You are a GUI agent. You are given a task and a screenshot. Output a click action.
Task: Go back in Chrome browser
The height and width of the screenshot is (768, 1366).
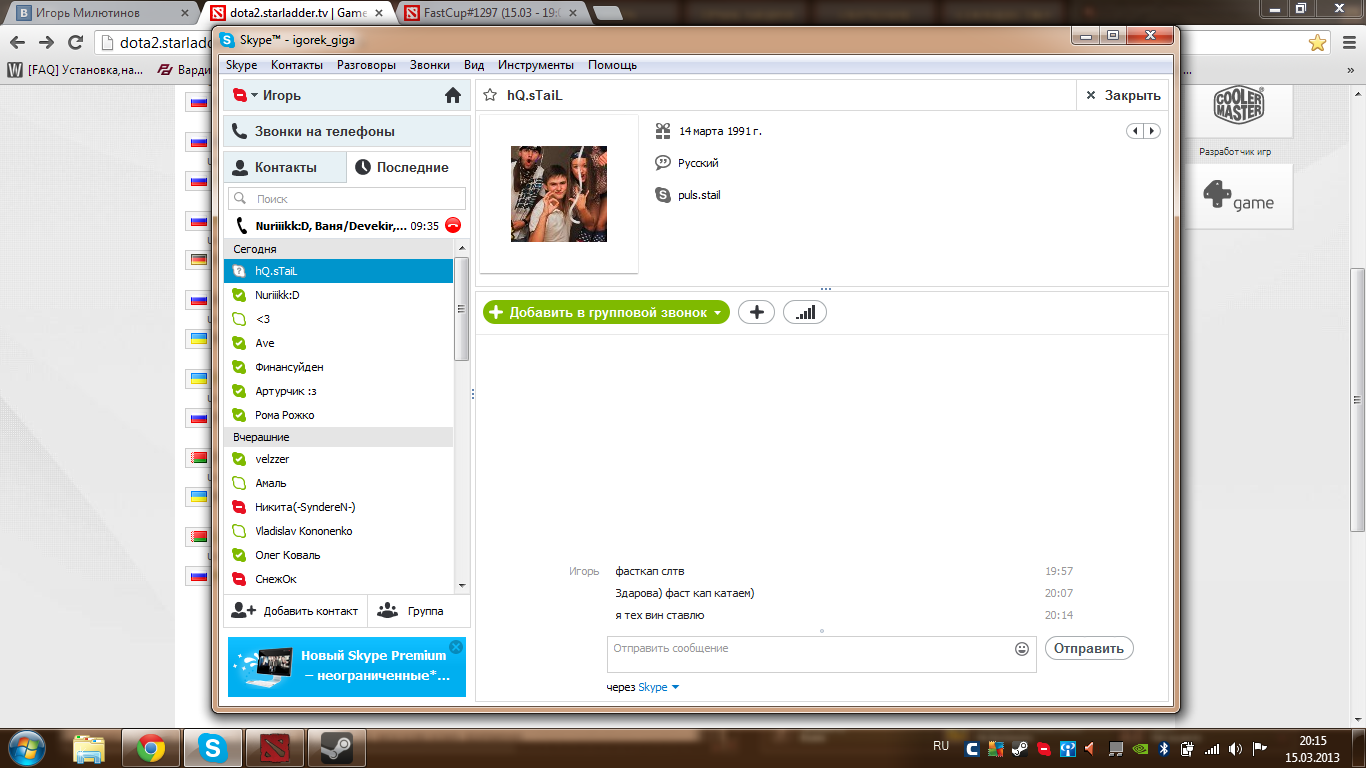[x=17, y=42]
